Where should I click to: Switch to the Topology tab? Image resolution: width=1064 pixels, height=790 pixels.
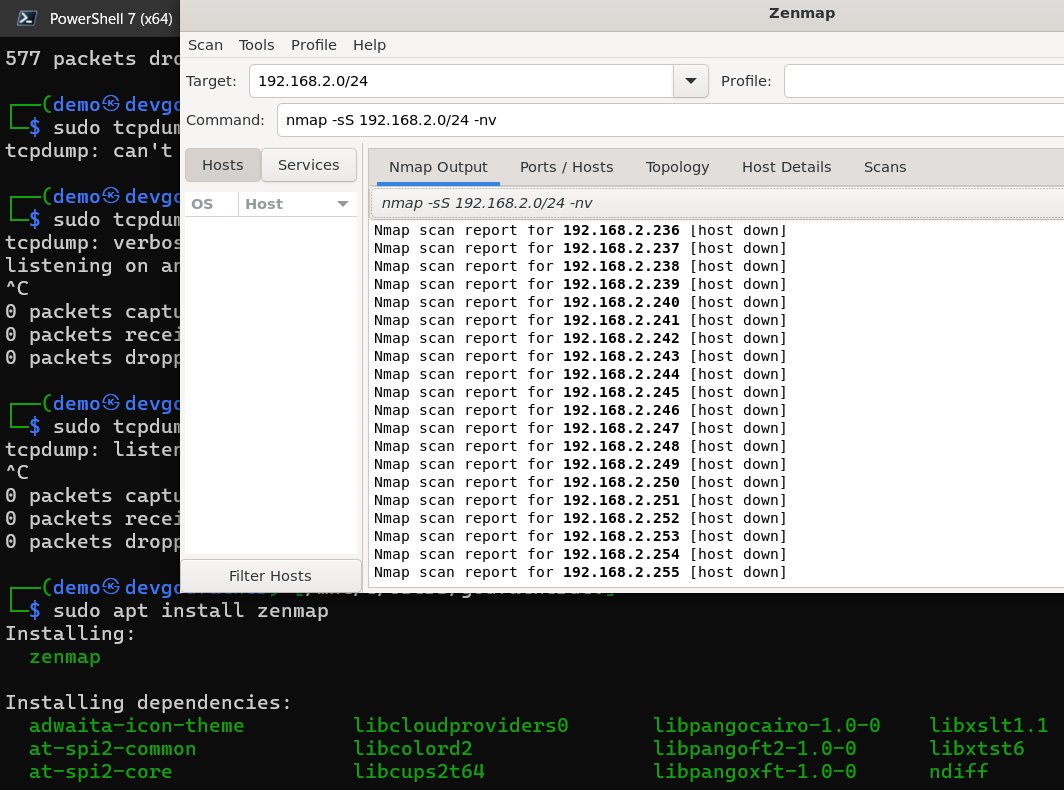pyautogui.click(x=677, y=167)
